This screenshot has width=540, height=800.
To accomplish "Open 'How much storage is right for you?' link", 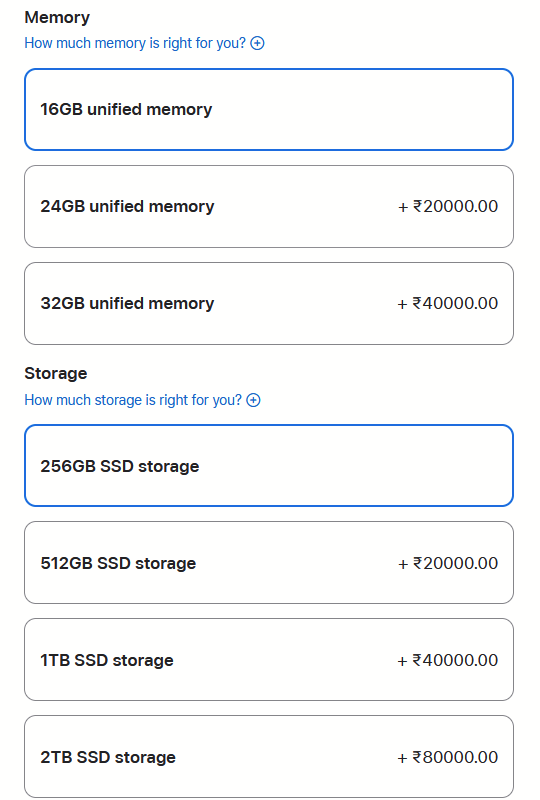I will click(x=133, y=400).
